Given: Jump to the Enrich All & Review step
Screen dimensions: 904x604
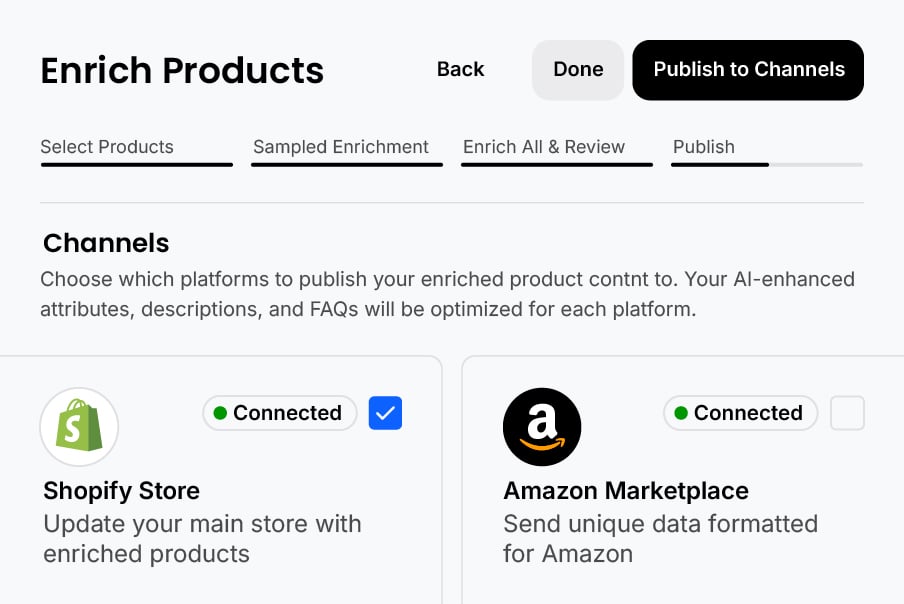Looking at the screenshot, I should (544, 147).
